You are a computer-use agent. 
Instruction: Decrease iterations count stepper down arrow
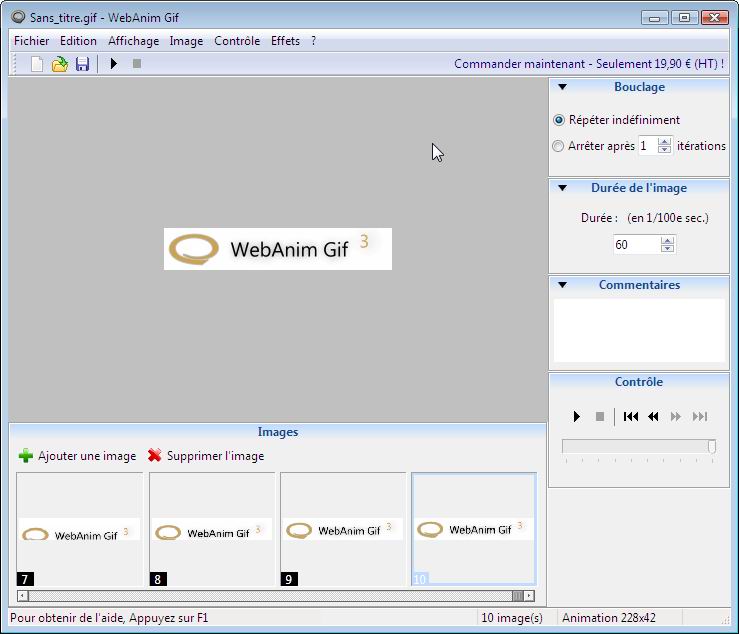pos(665,149)
